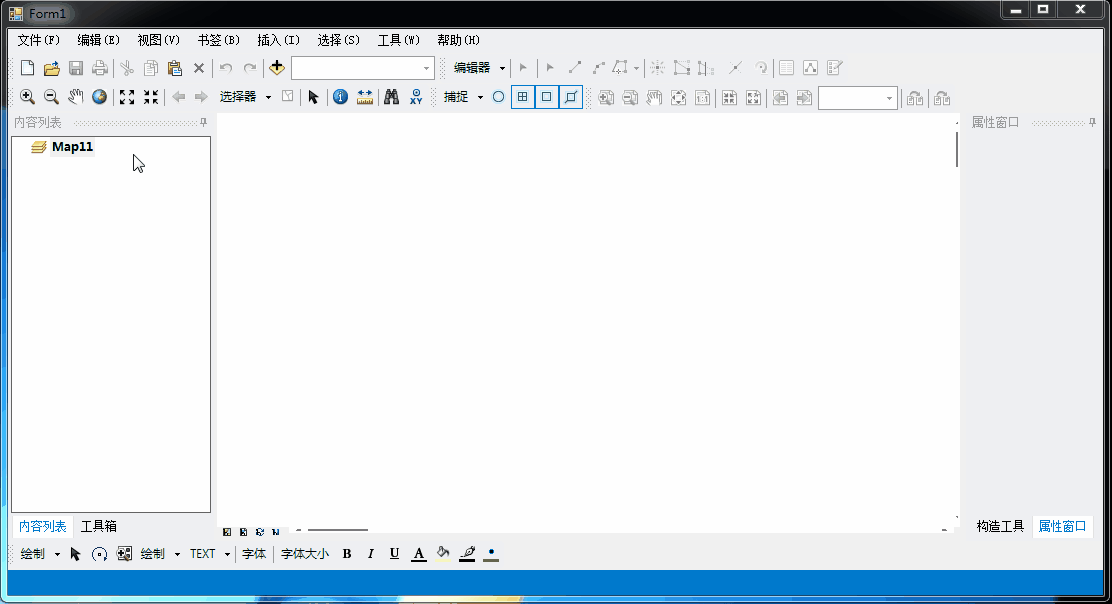Select the Zoom In magnifier tool

click(27, 97)
